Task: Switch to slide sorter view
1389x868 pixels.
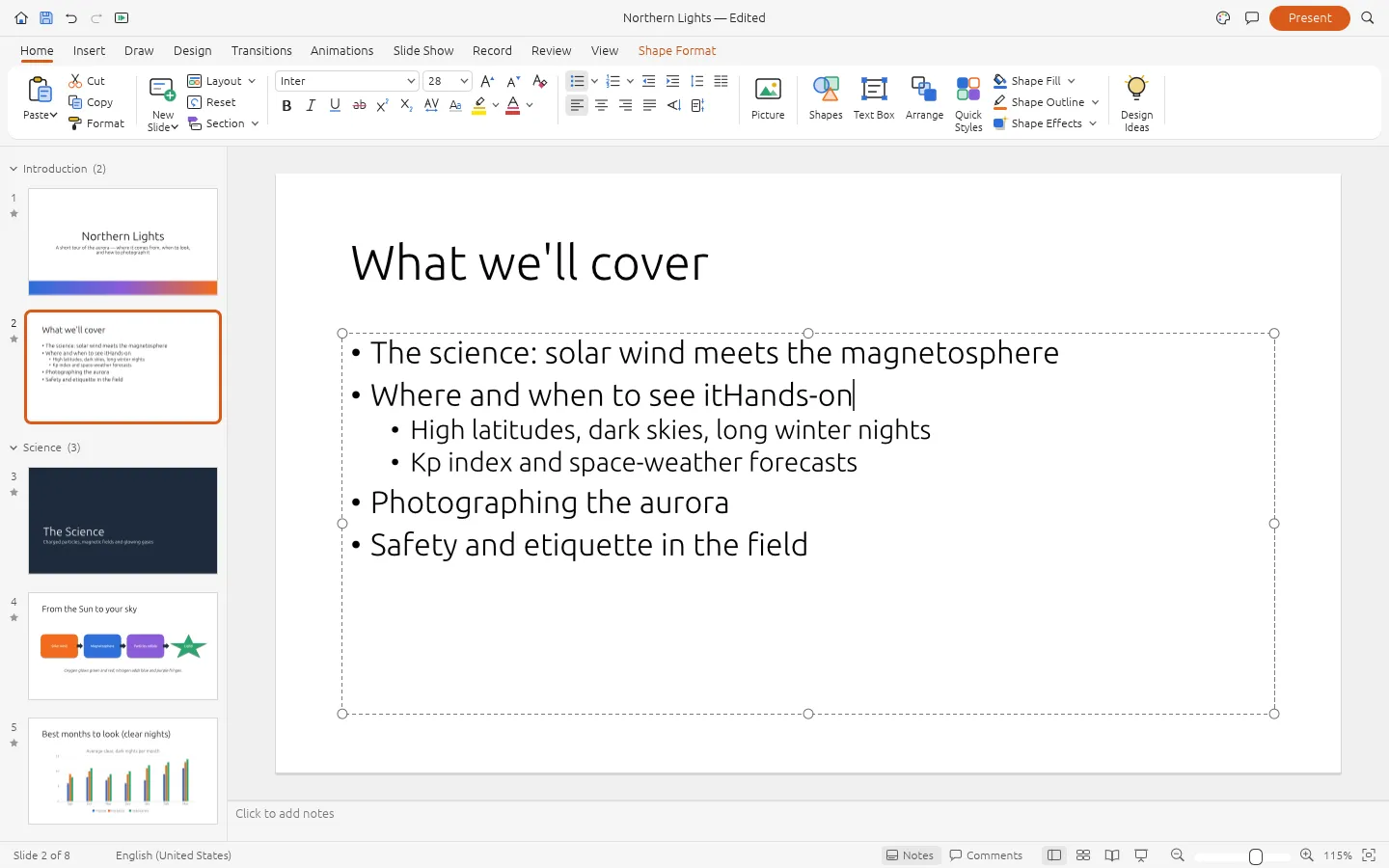Action: (1083, 855)
